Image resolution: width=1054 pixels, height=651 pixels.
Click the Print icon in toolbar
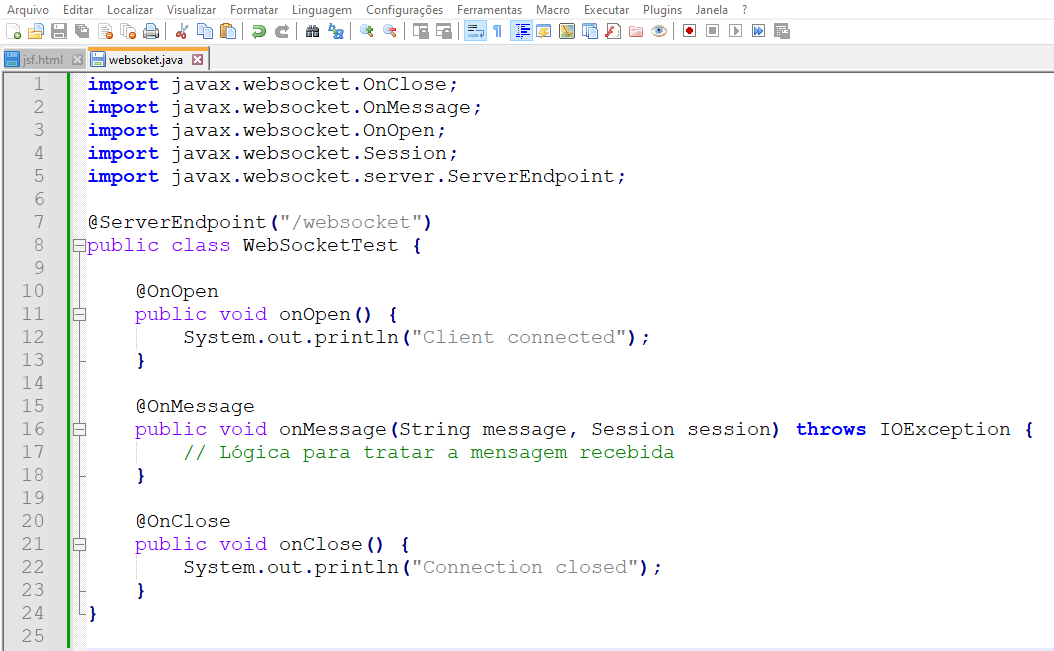pos(150,31)
